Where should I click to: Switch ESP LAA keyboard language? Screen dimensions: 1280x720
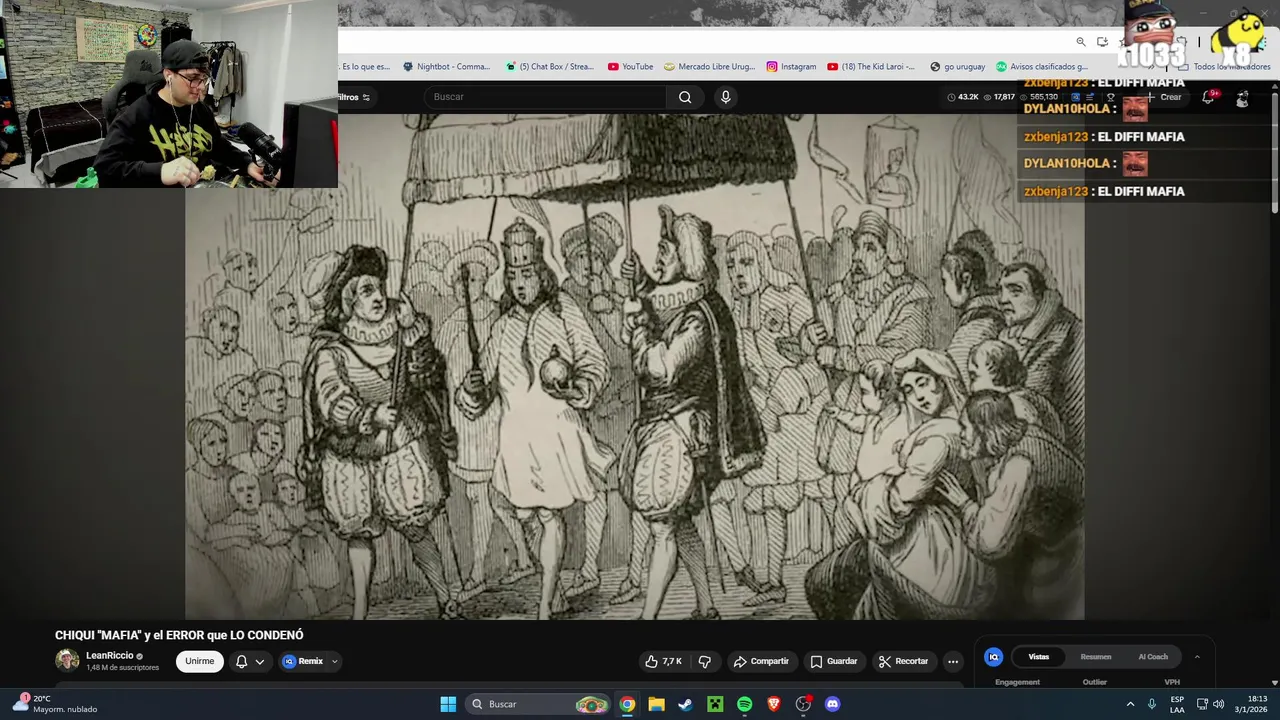click(1177, 704)
